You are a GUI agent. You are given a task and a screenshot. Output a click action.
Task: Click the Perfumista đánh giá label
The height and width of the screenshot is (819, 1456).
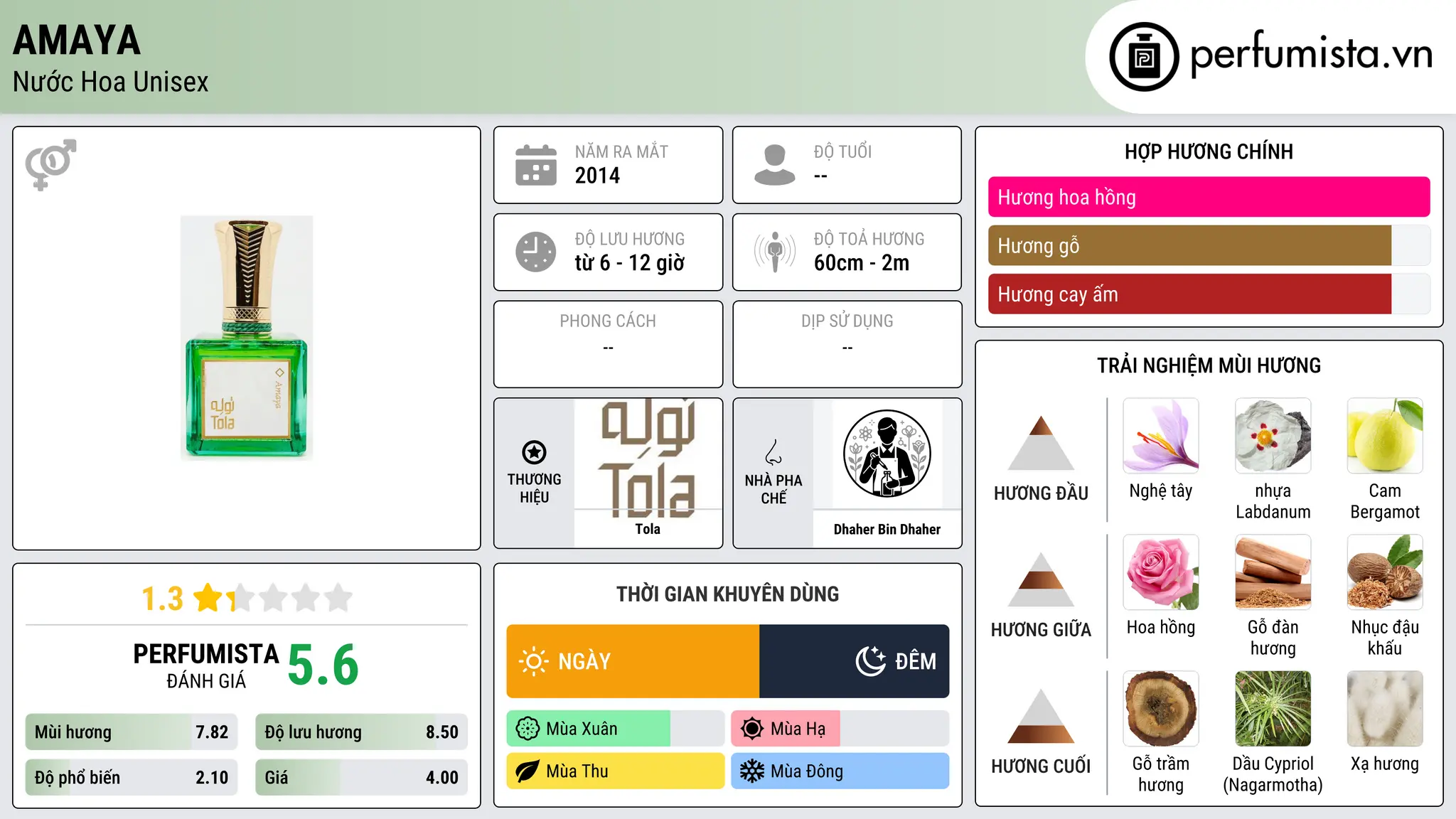[x=206, y=665]
